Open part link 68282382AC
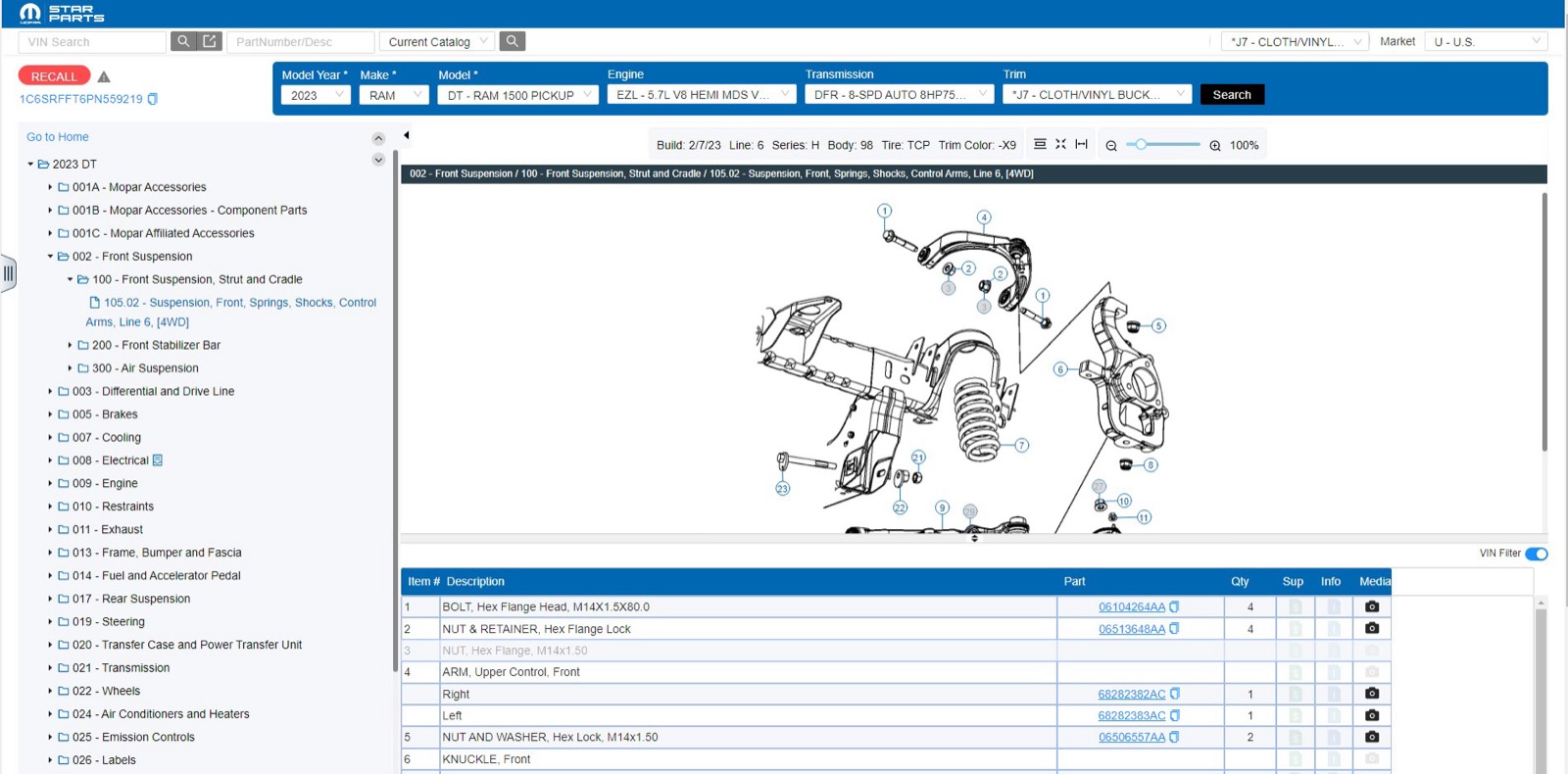1568x774 pixels. coord(1132,694)
